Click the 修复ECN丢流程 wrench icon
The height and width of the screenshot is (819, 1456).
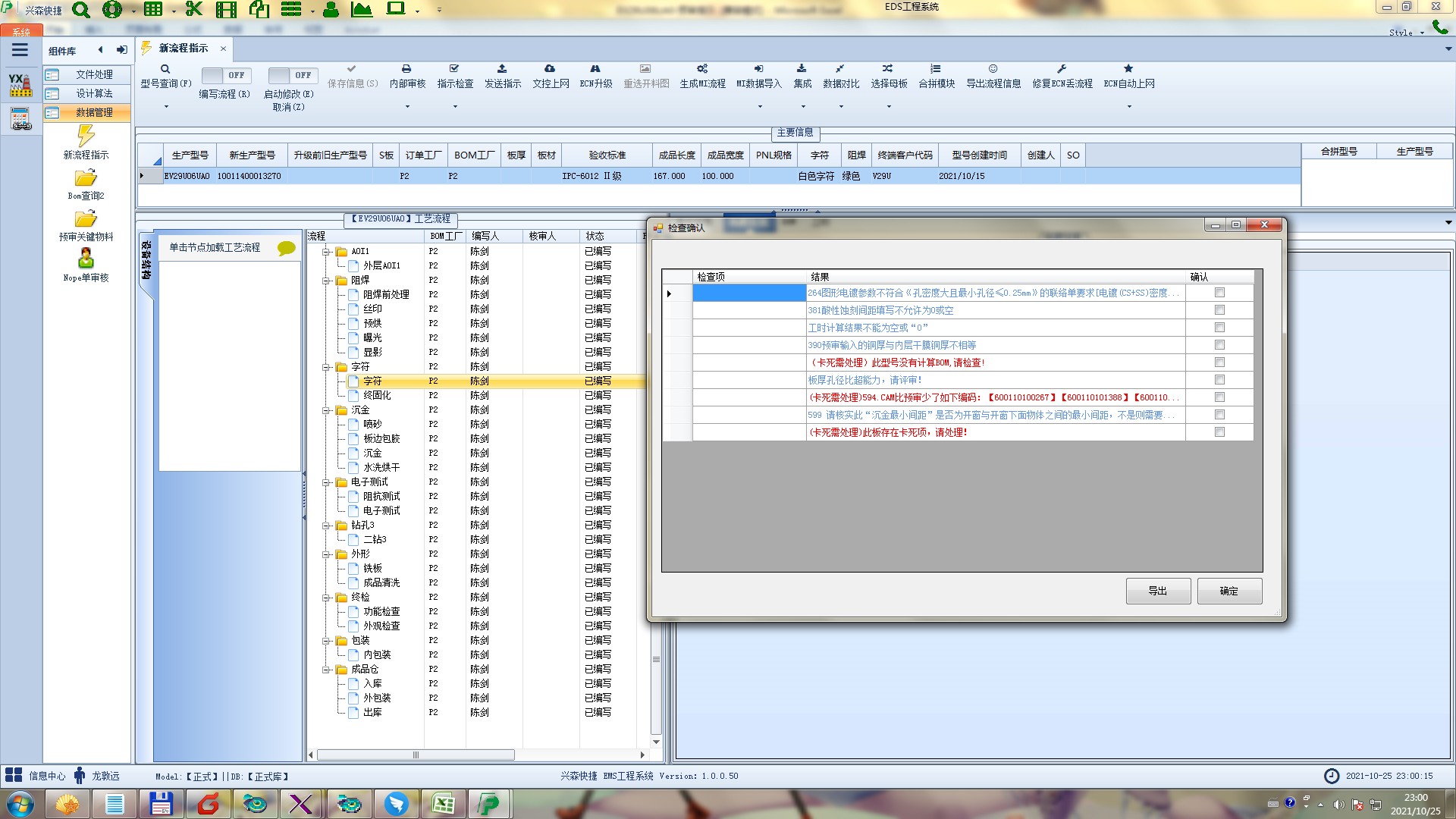(1062, 69)
